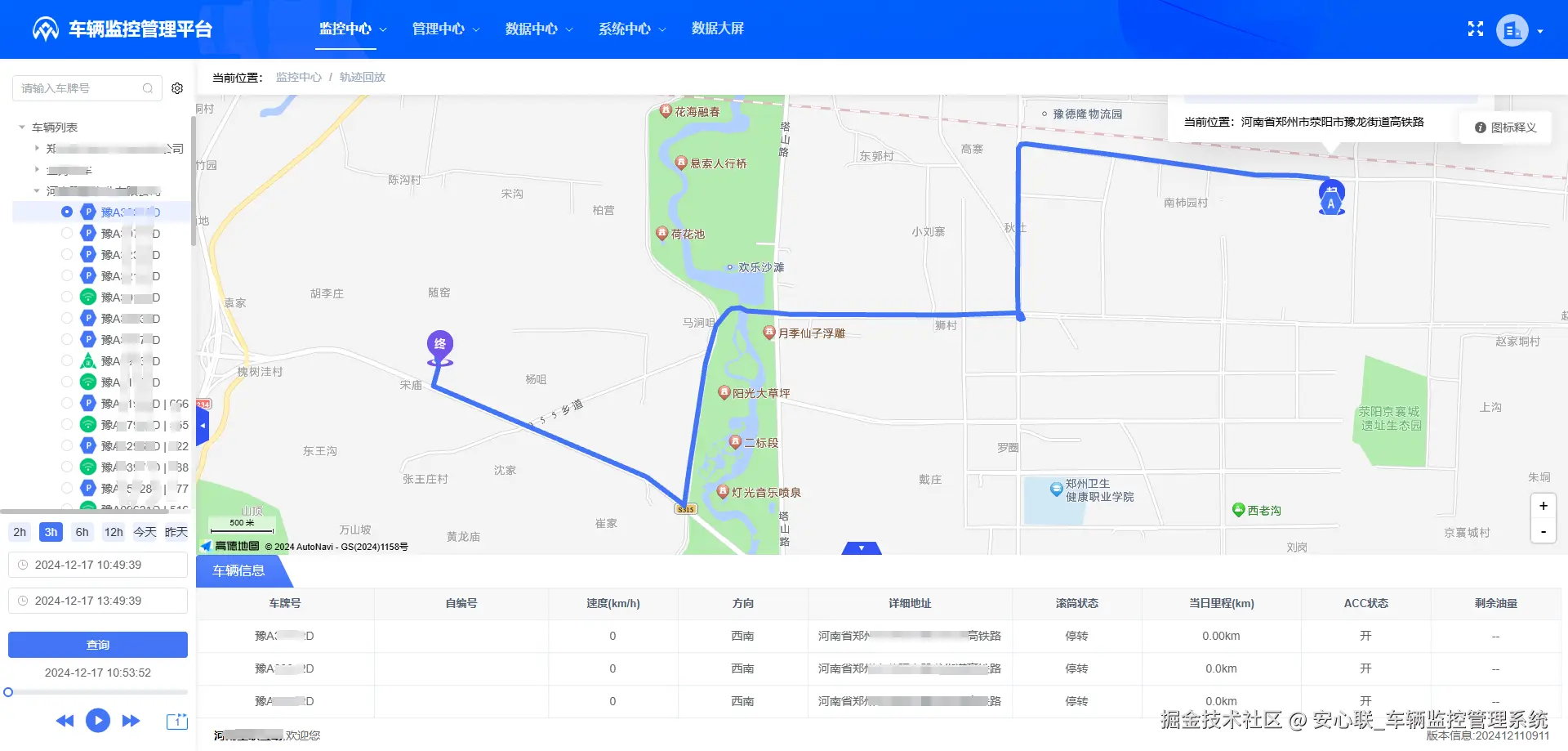
Task: Select the 昨天 time range
Action: 176,532
